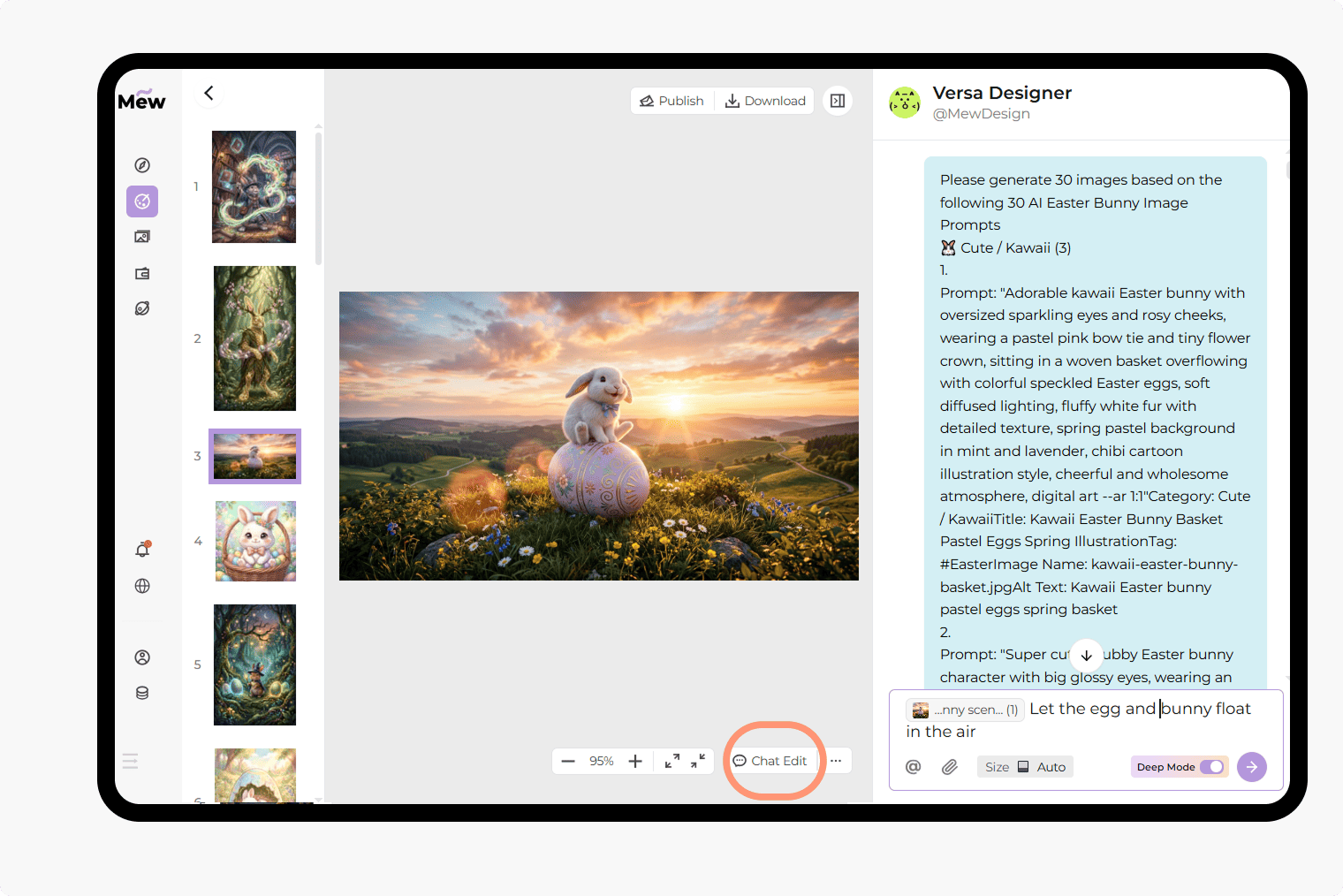Image resolution: width=1343 pixels, height=896 pixels.
Task: Open the sidebar hamburger menu
Action: [130, 761]
